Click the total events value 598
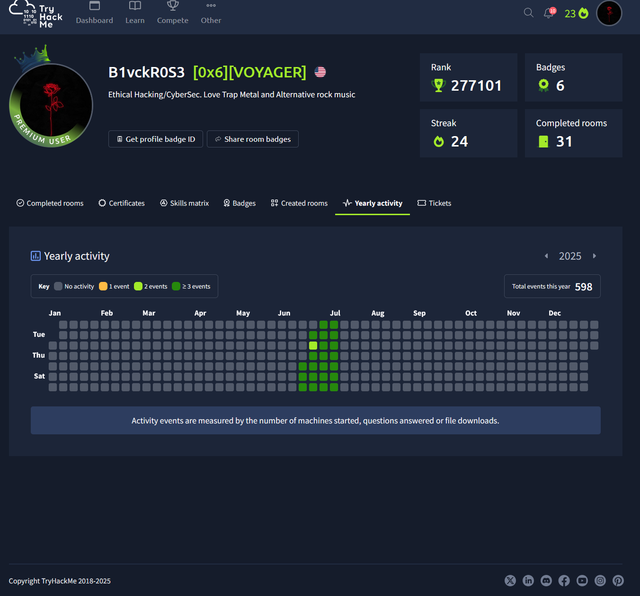 [x=583, y=287]
